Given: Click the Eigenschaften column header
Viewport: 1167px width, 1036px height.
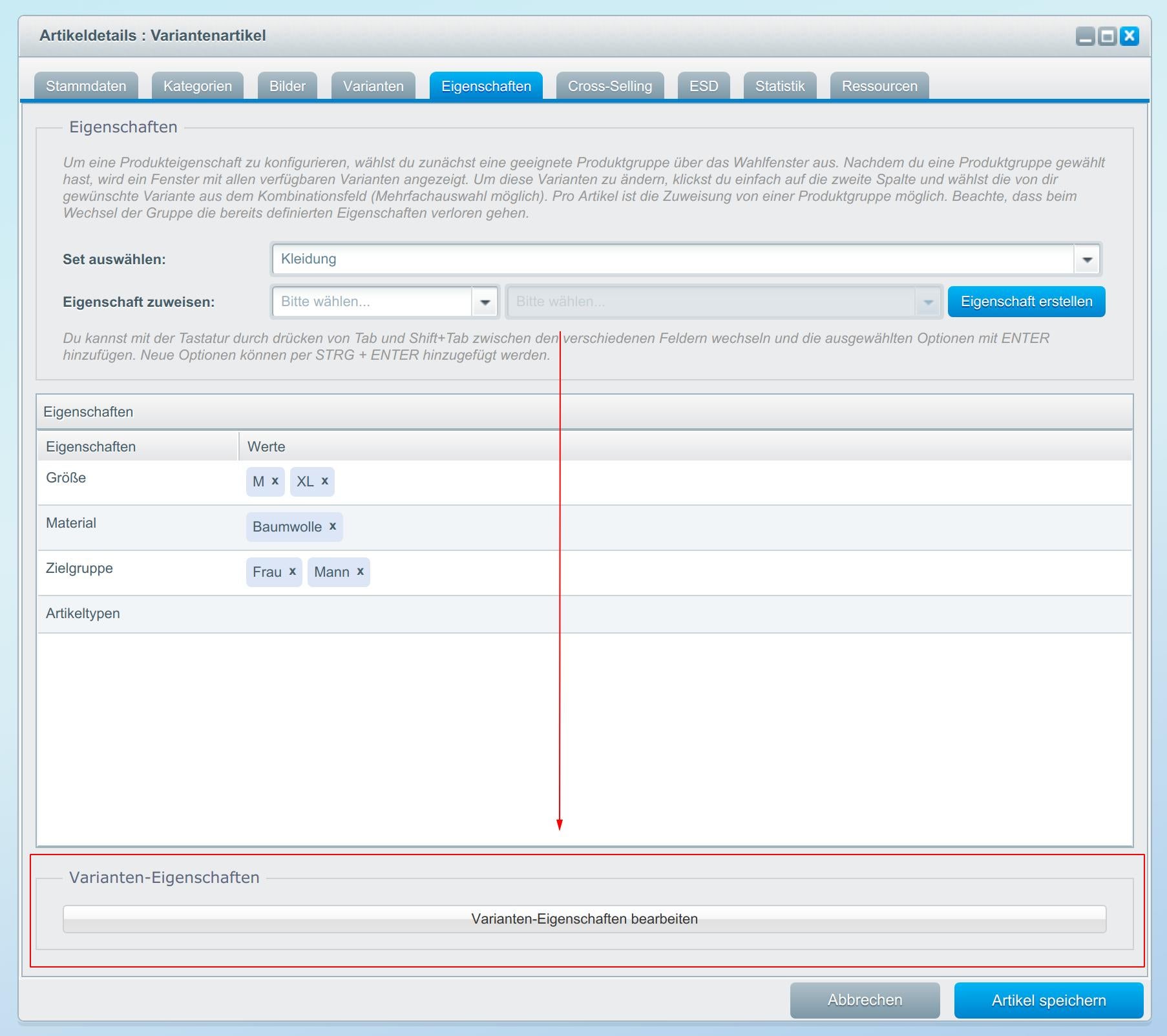Looking at the screenshot, I should click(138, 446).
